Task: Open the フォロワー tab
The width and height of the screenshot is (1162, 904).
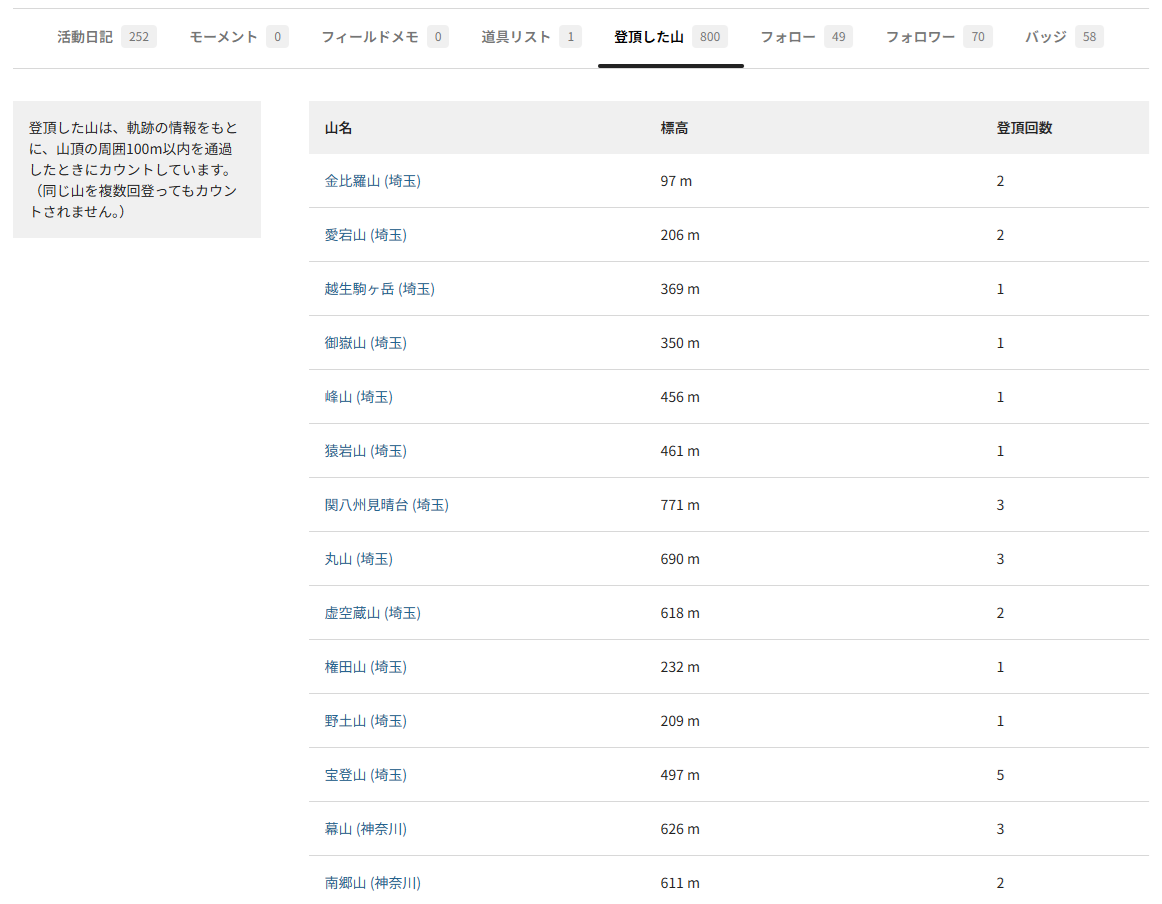Action: point(938,37)
